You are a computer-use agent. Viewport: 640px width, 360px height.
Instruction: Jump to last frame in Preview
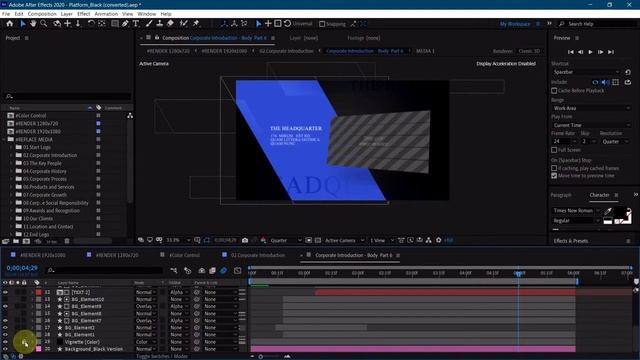[x=611, y=52]
